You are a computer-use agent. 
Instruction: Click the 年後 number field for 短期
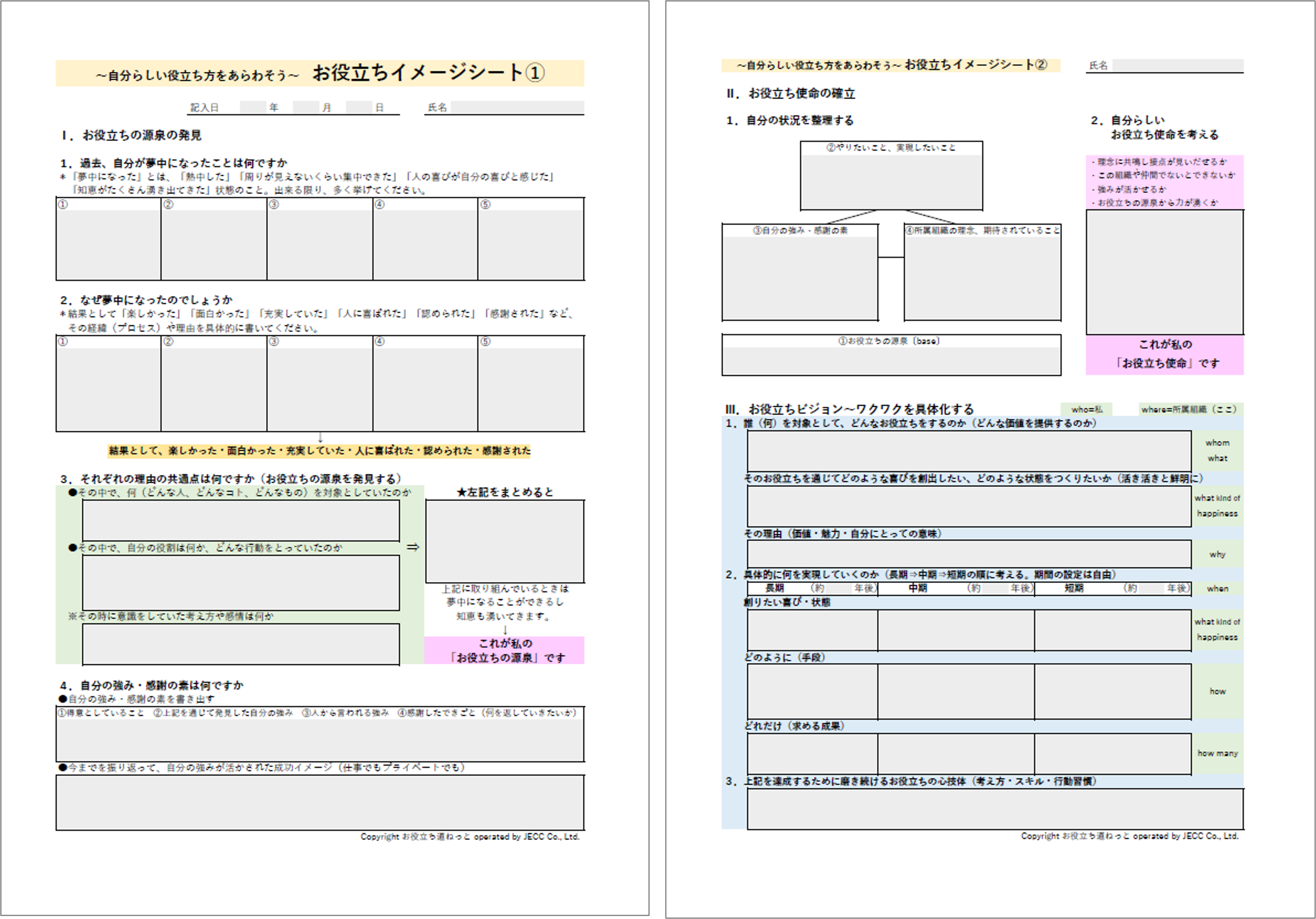tap(1152, 588)
